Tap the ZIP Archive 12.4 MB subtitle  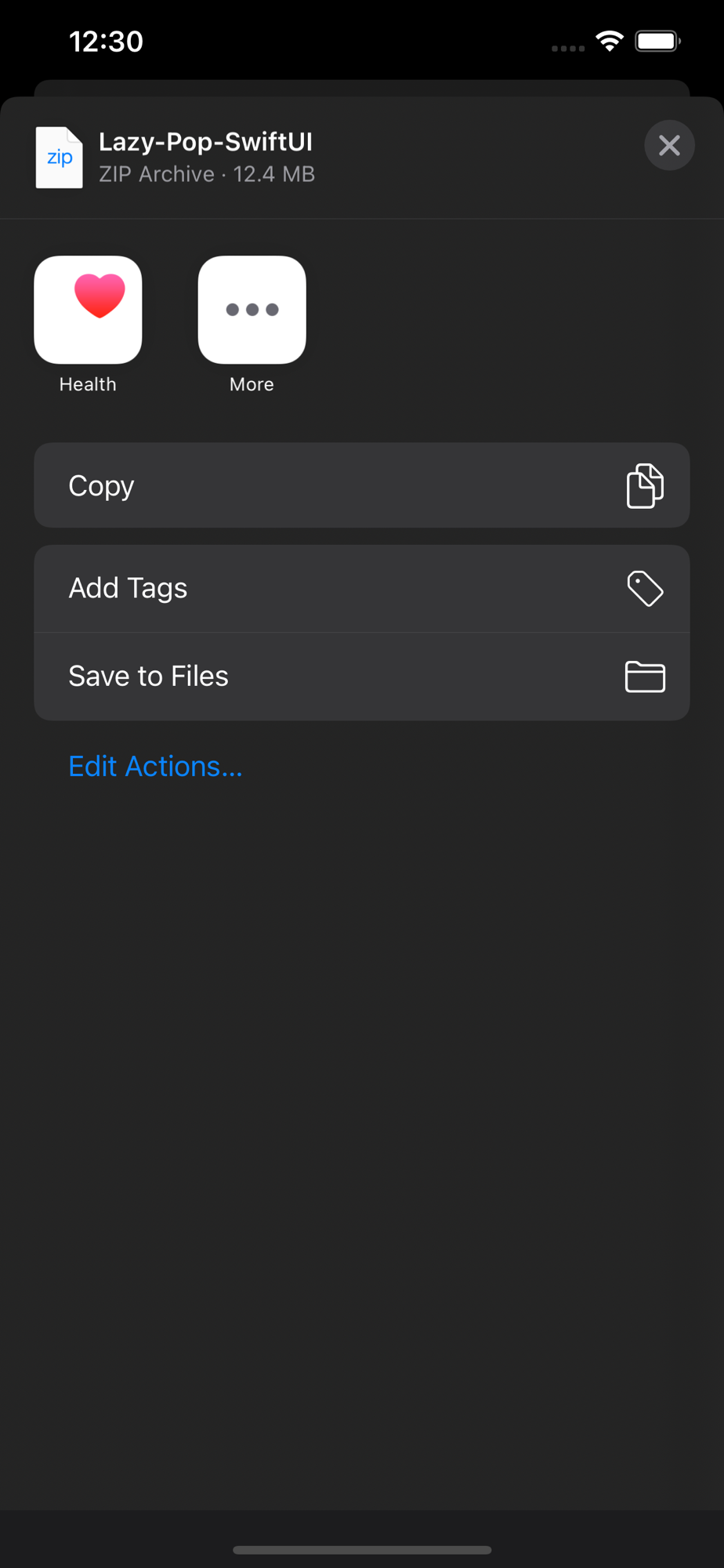(207, 174)
